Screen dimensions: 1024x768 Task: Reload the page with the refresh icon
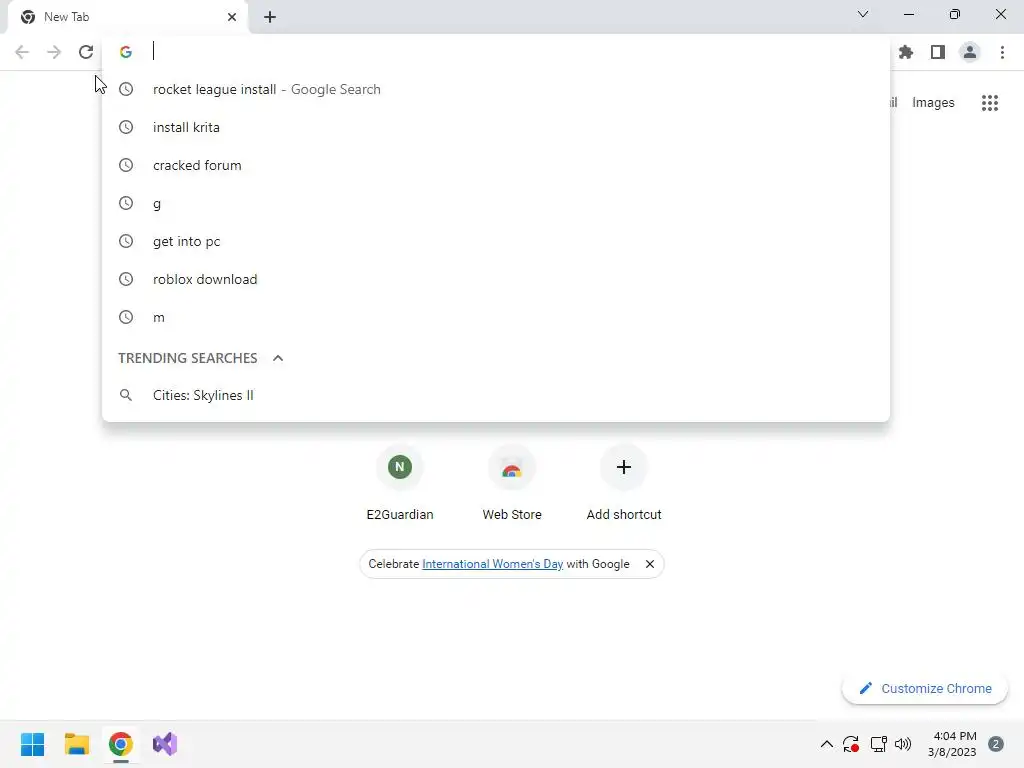[x=86, y=52]
